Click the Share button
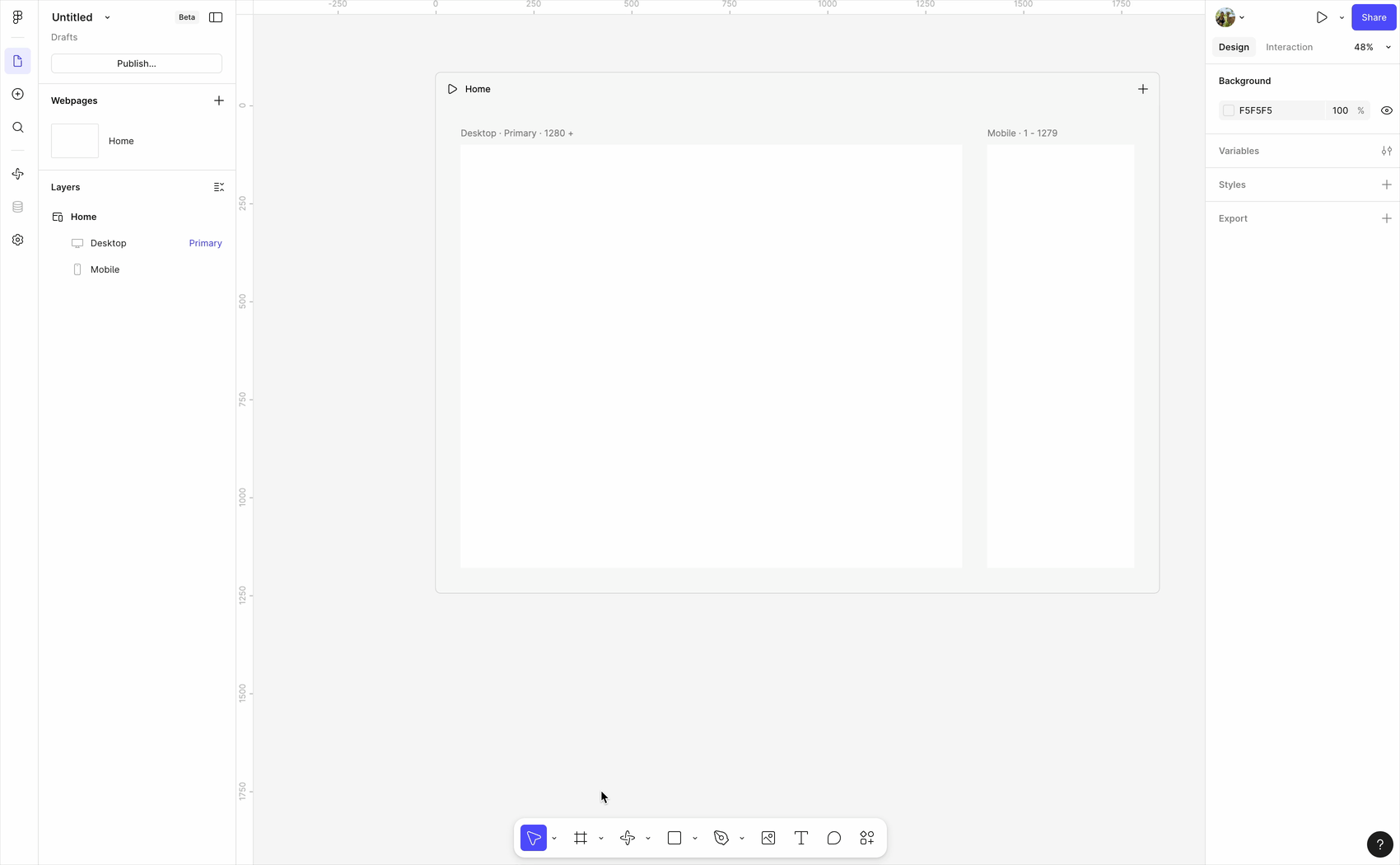The height and width of the screenshot is (865, 1400). pos(1374,17)
